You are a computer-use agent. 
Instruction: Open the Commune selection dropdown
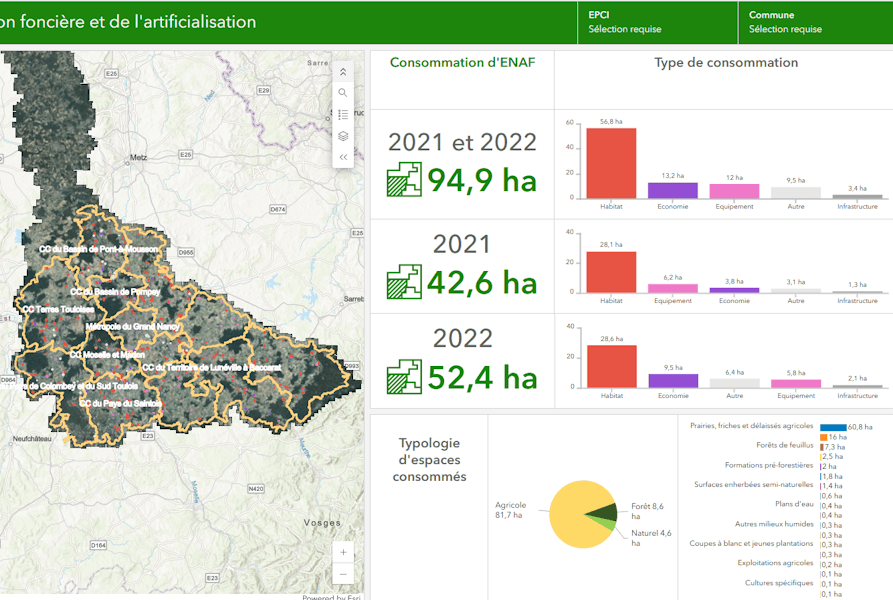click(x=815, y=22)
